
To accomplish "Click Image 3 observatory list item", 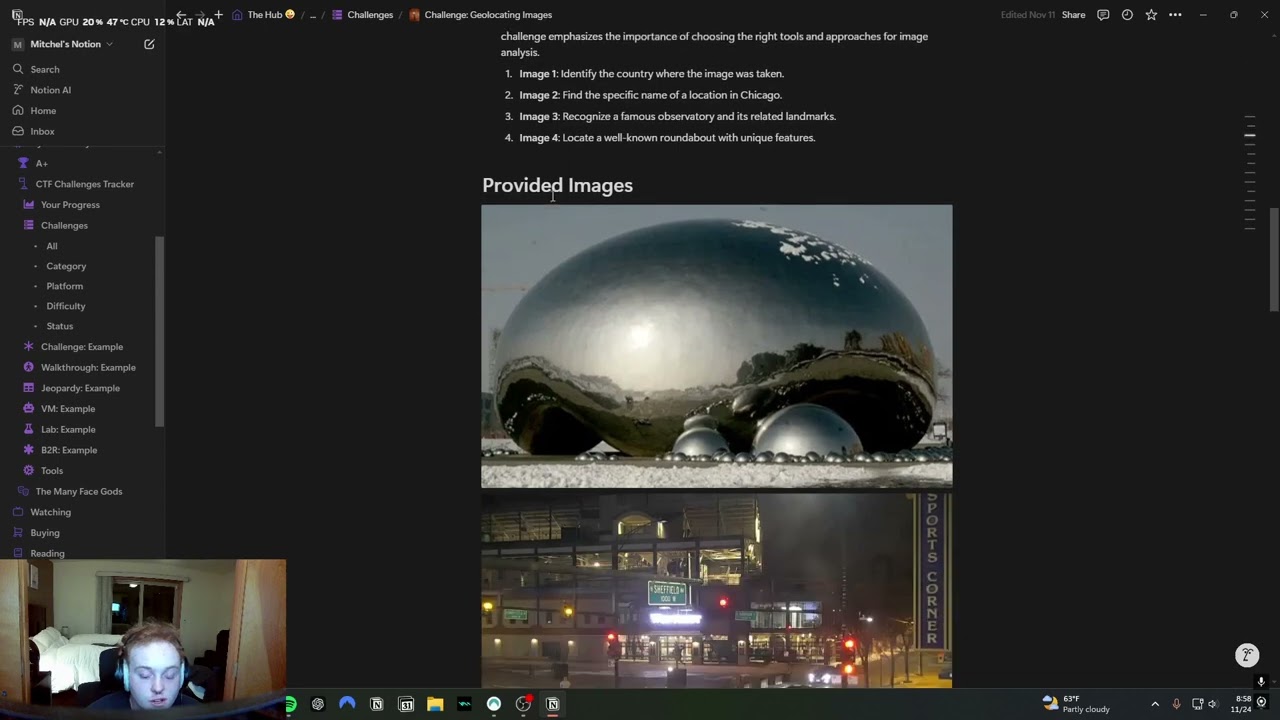I will click(x=677, y=116).
